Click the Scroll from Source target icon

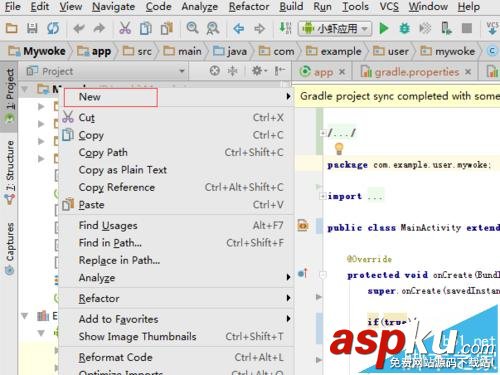[215, 71]
